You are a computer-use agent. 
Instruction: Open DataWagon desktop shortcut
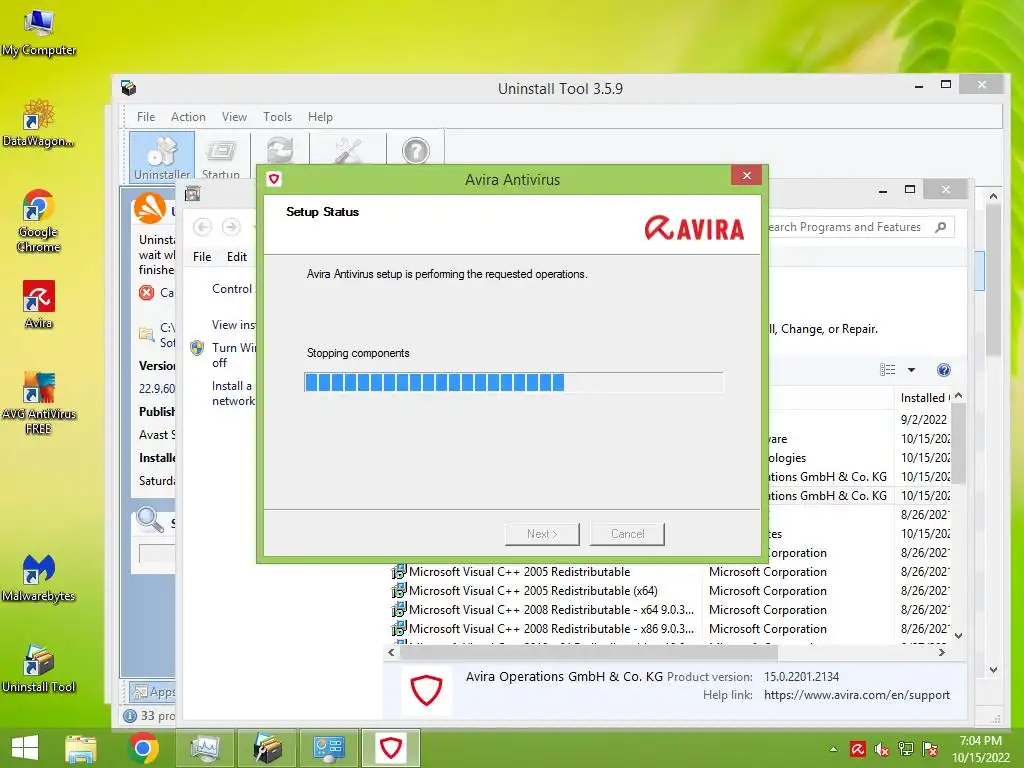click(x=39, y=123)
